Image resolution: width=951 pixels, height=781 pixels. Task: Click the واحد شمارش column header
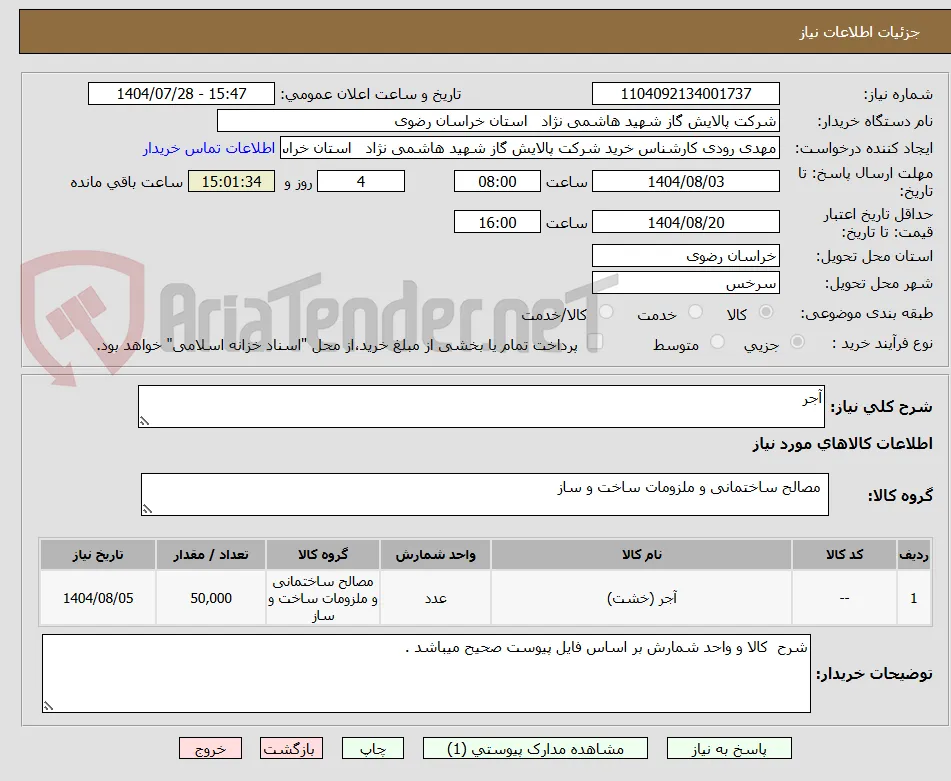pos(435,555)
